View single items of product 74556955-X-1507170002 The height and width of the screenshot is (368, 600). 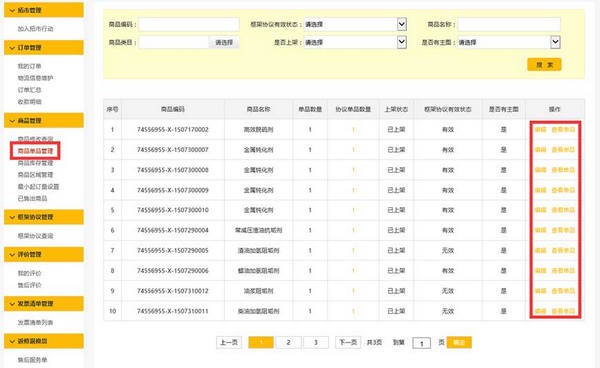pos(563,130)
